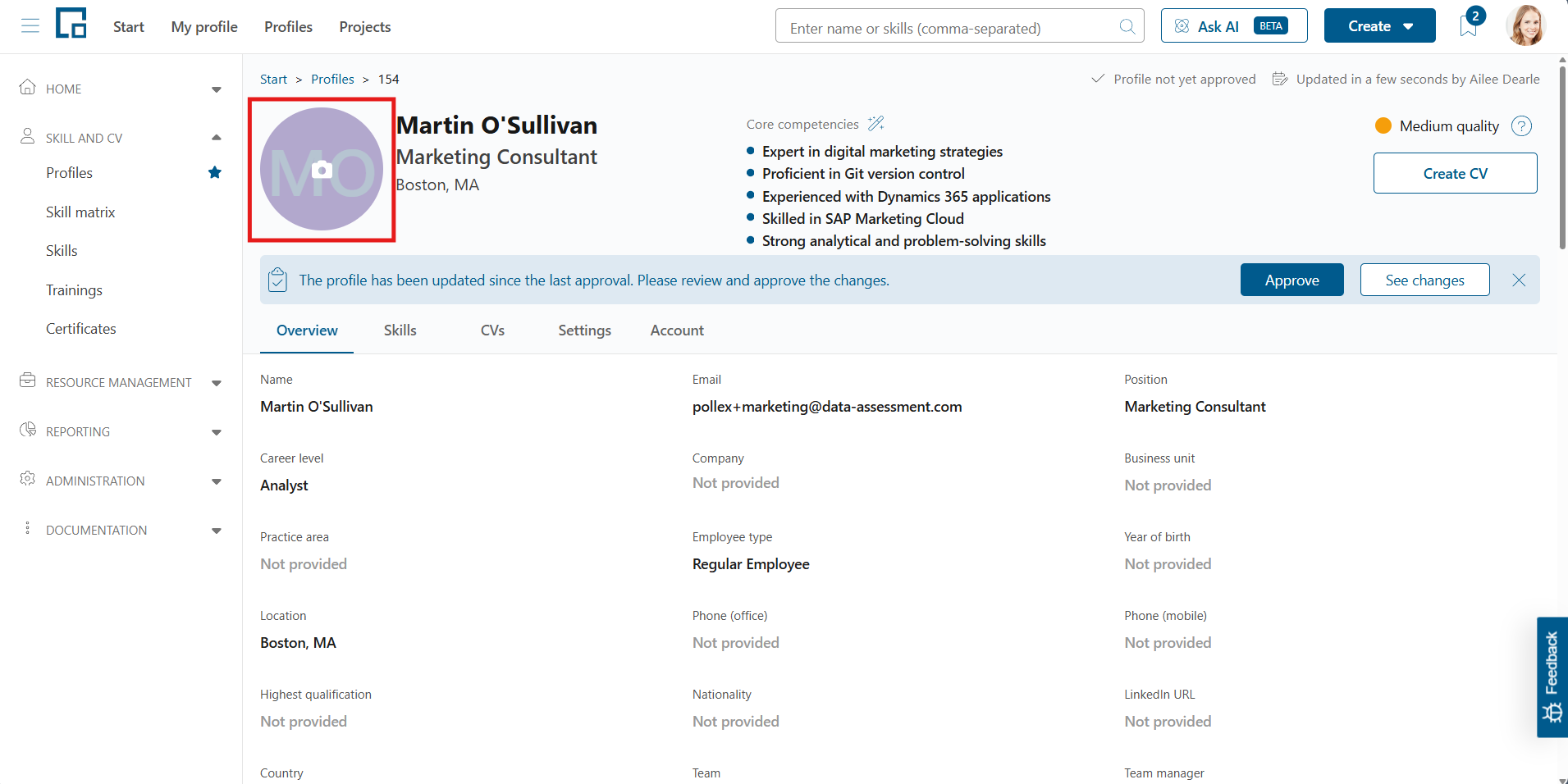Screen dimensions: 1568x784
Task: Open Projects in top navigation
Action: click(x=365, y=27)
